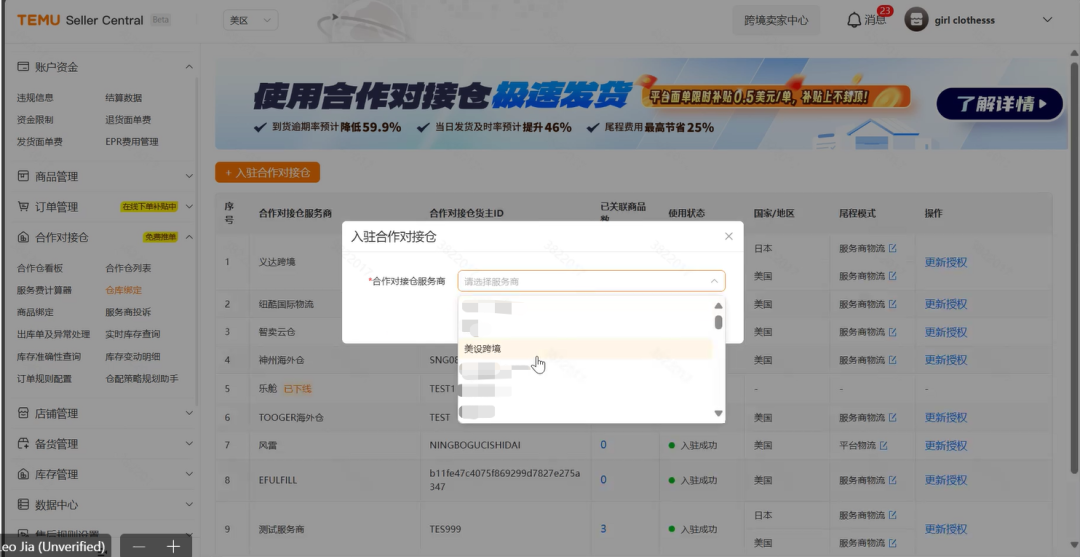Image resolution: width=1080 pixels, height=557 pixels.
Task: Click the 请选择服务商 combo box
Action: (x=591, y=281)
